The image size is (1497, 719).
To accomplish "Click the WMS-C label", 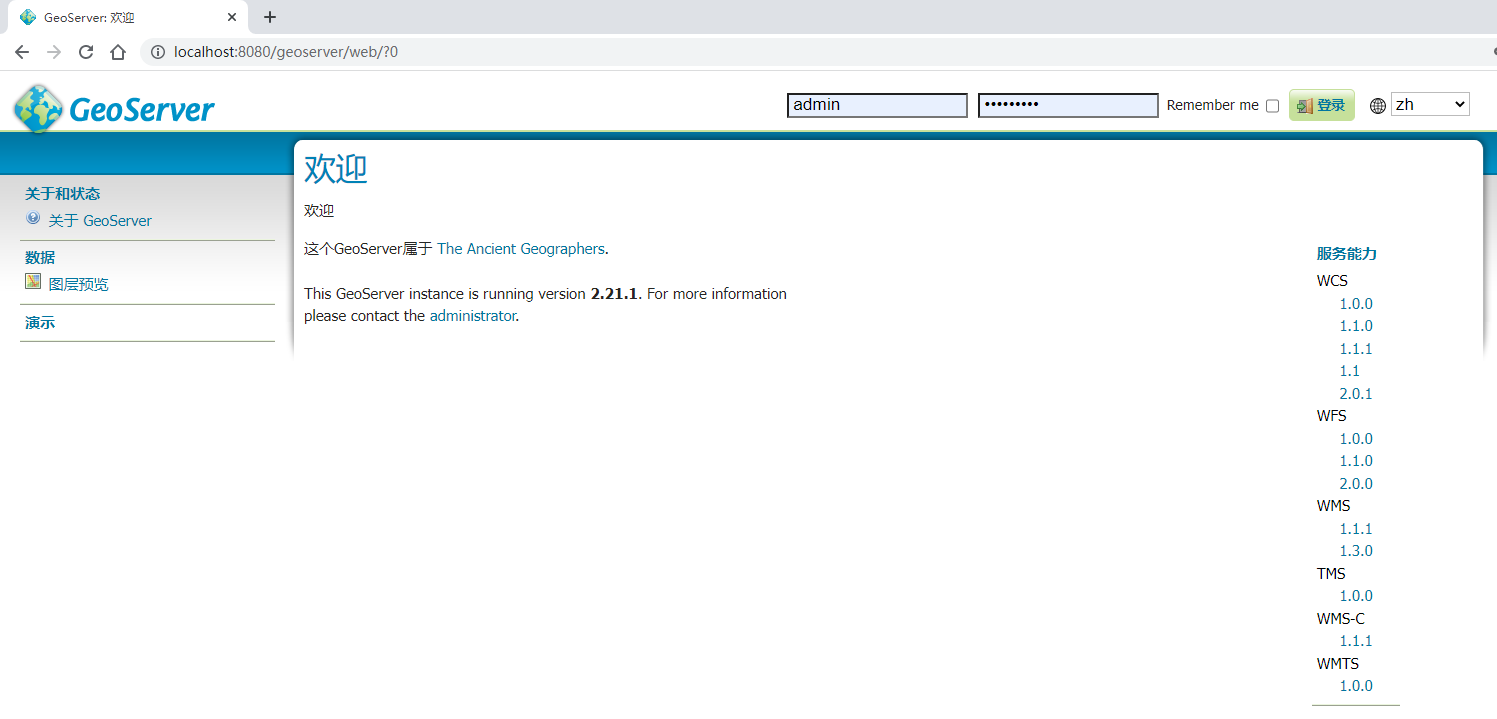I will pyautogui.click(x=1341, y=619).
